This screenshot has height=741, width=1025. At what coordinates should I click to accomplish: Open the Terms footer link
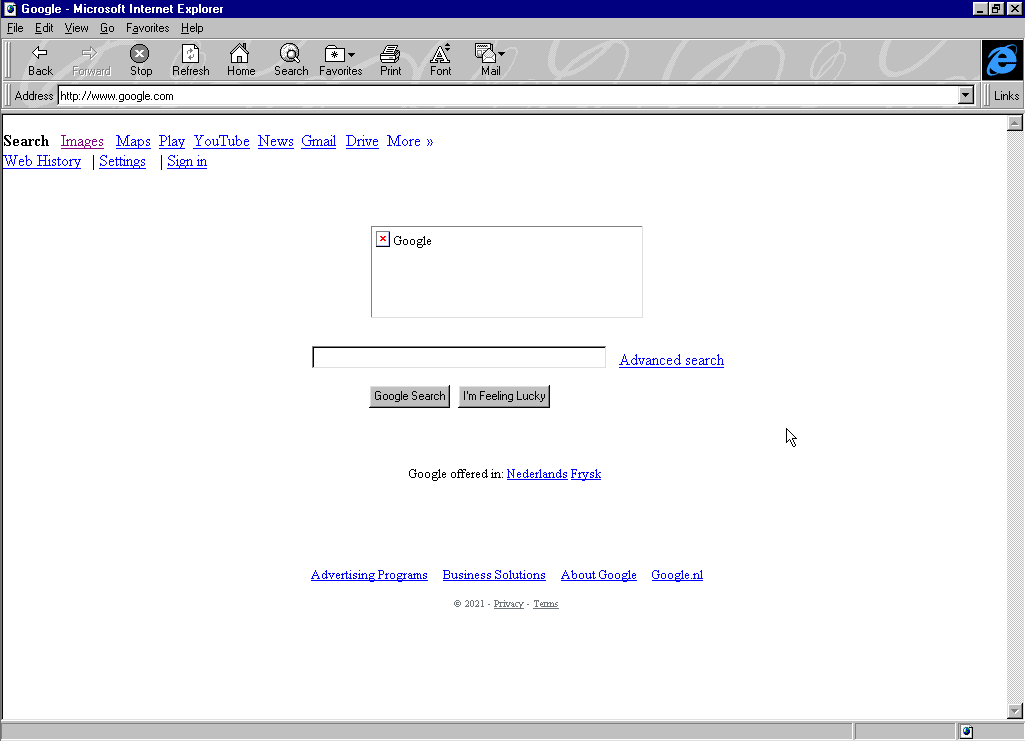pyautogui.click(x=546, y=604)
